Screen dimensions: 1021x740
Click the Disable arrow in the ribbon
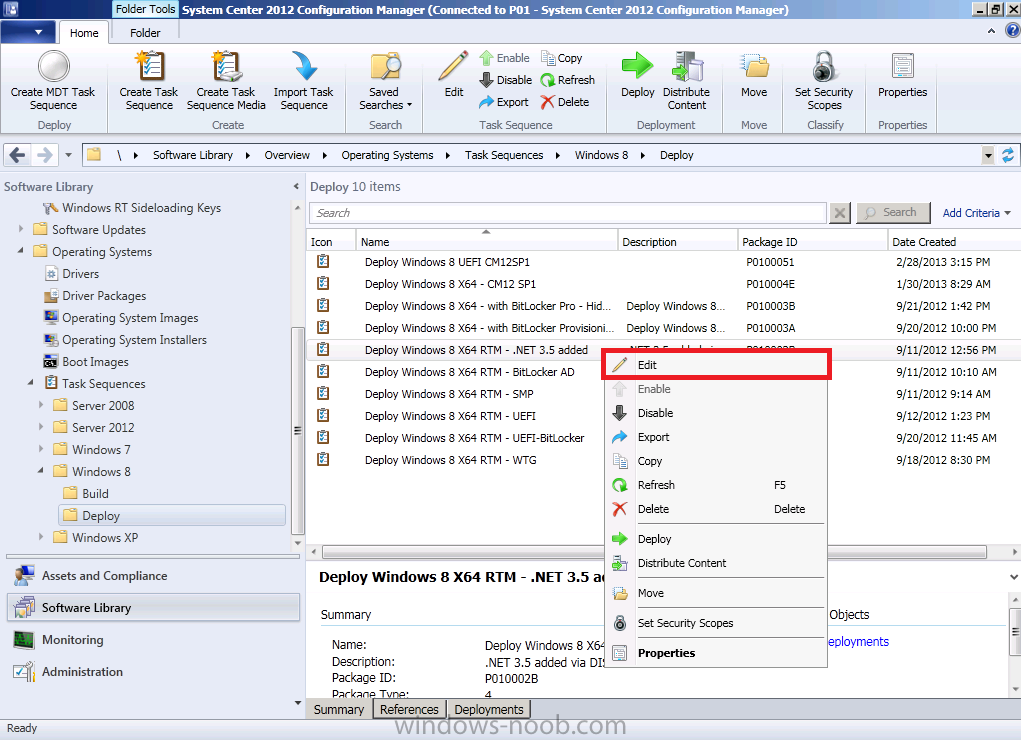486,80
